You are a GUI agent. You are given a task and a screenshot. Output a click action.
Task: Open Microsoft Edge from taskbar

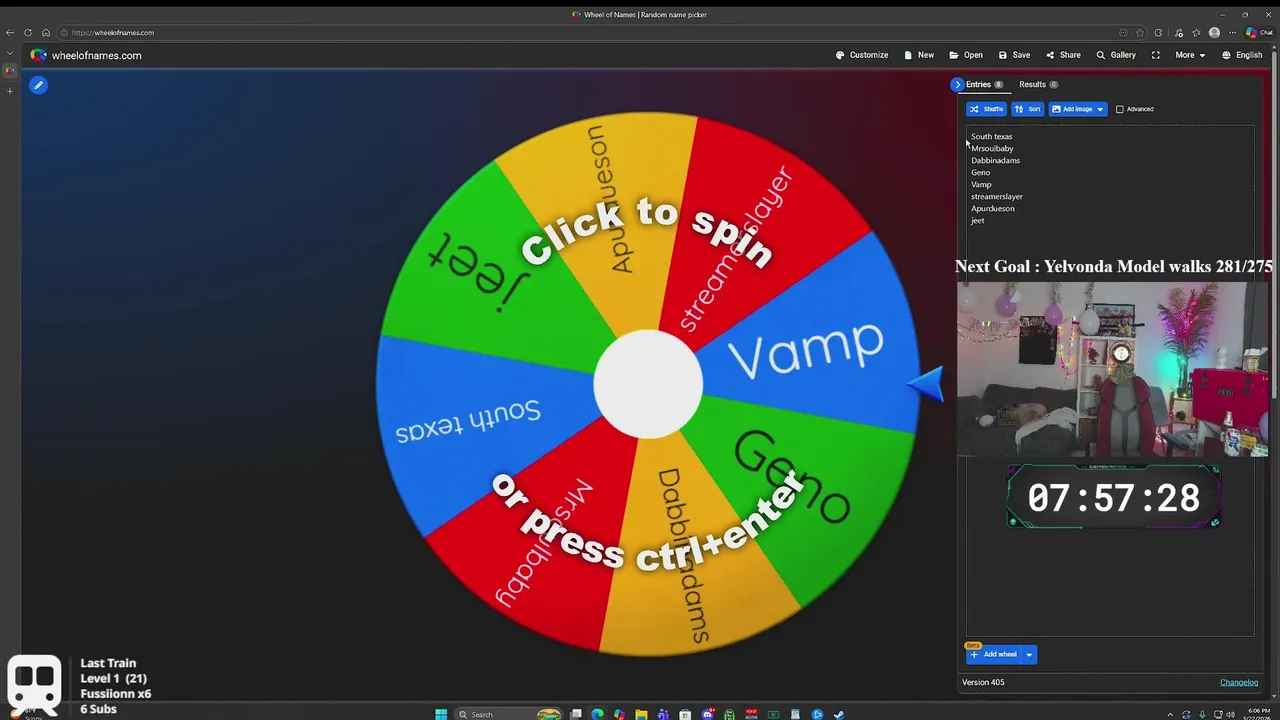[x=597, y=714]
